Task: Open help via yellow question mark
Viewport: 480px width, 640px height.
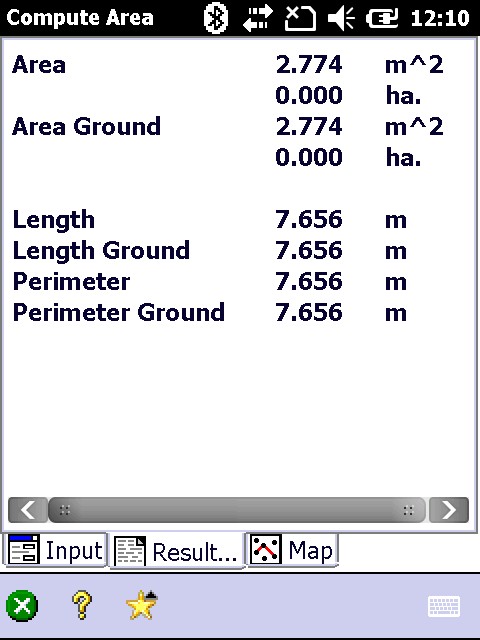Action: (82, 605)
